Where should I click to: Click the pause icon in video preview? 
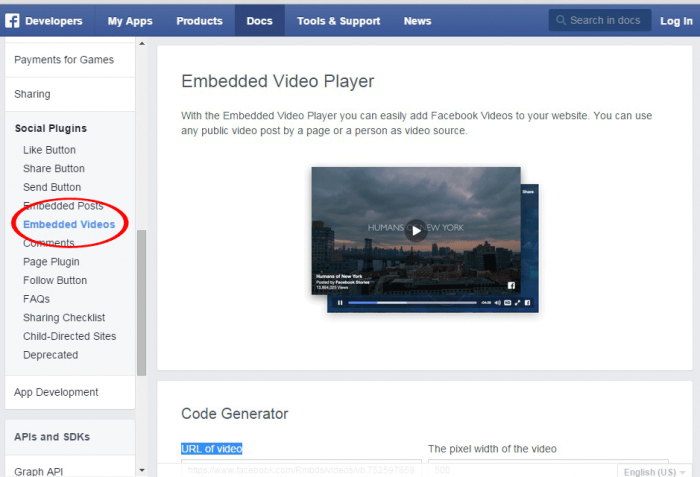340,303
